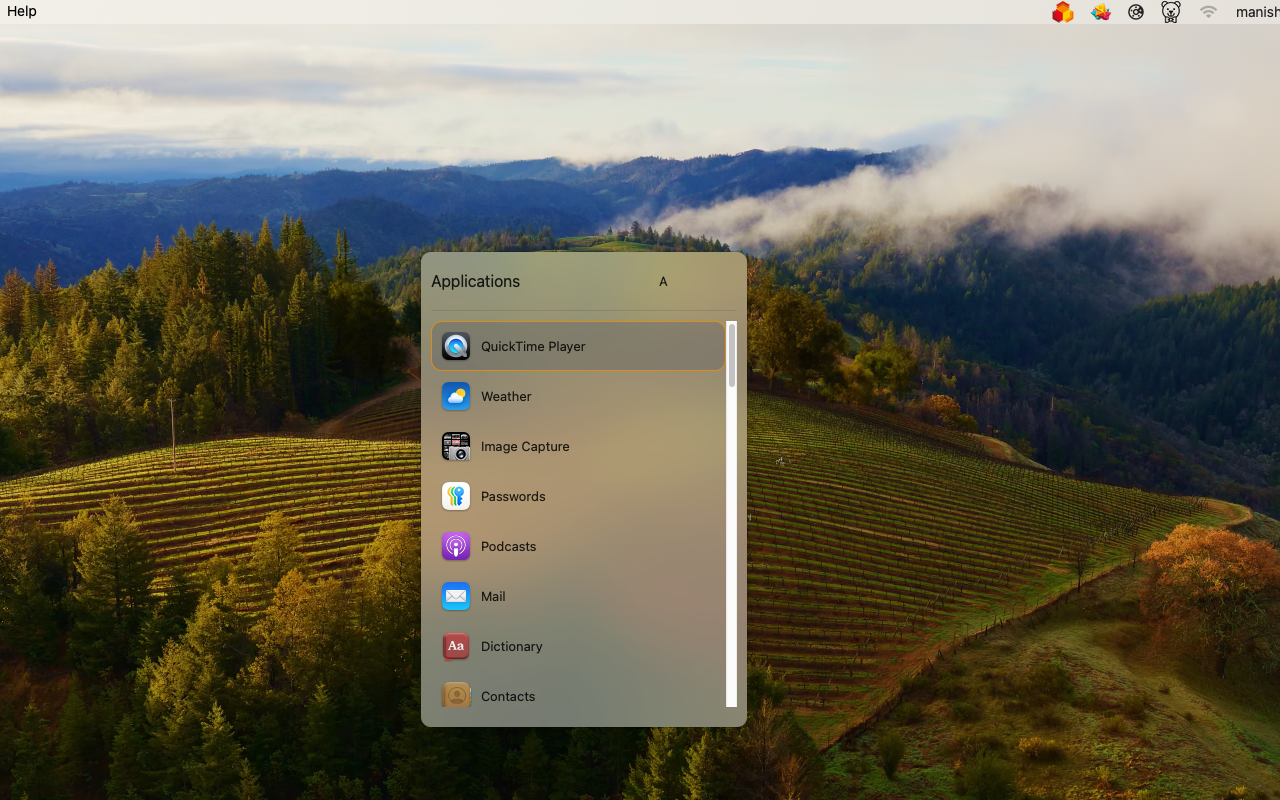Open the QuickTime Player app icon
The width and height of the screenshot is (1280, 800).
pos(456,346)
